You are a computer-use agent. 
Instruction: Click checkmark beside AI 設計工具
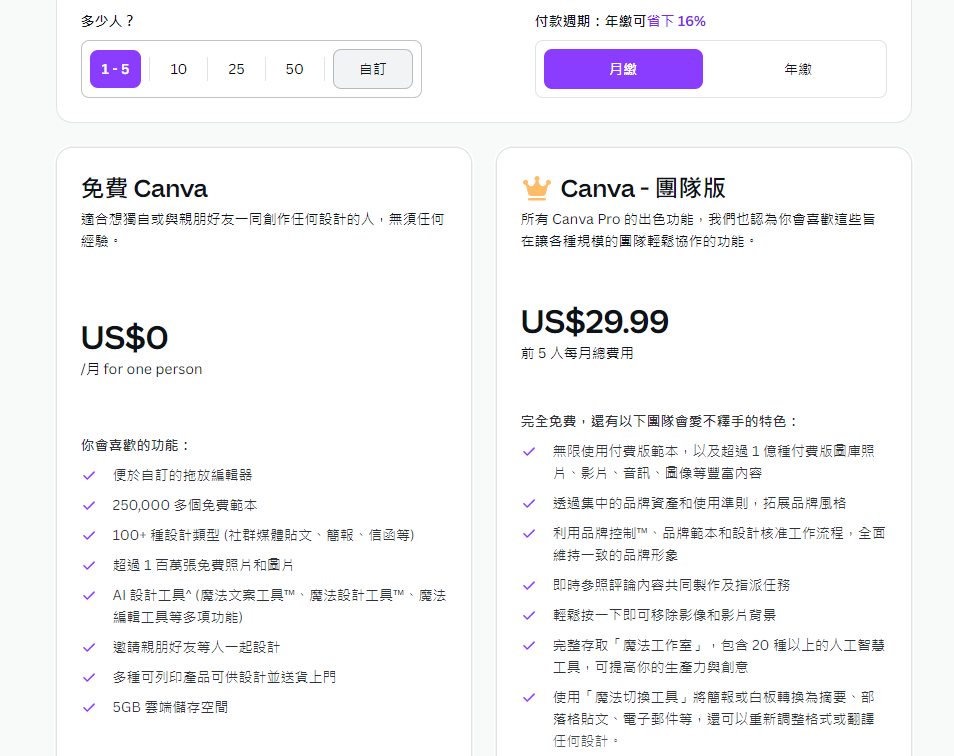pyautogui.click(x=89, y=595)
